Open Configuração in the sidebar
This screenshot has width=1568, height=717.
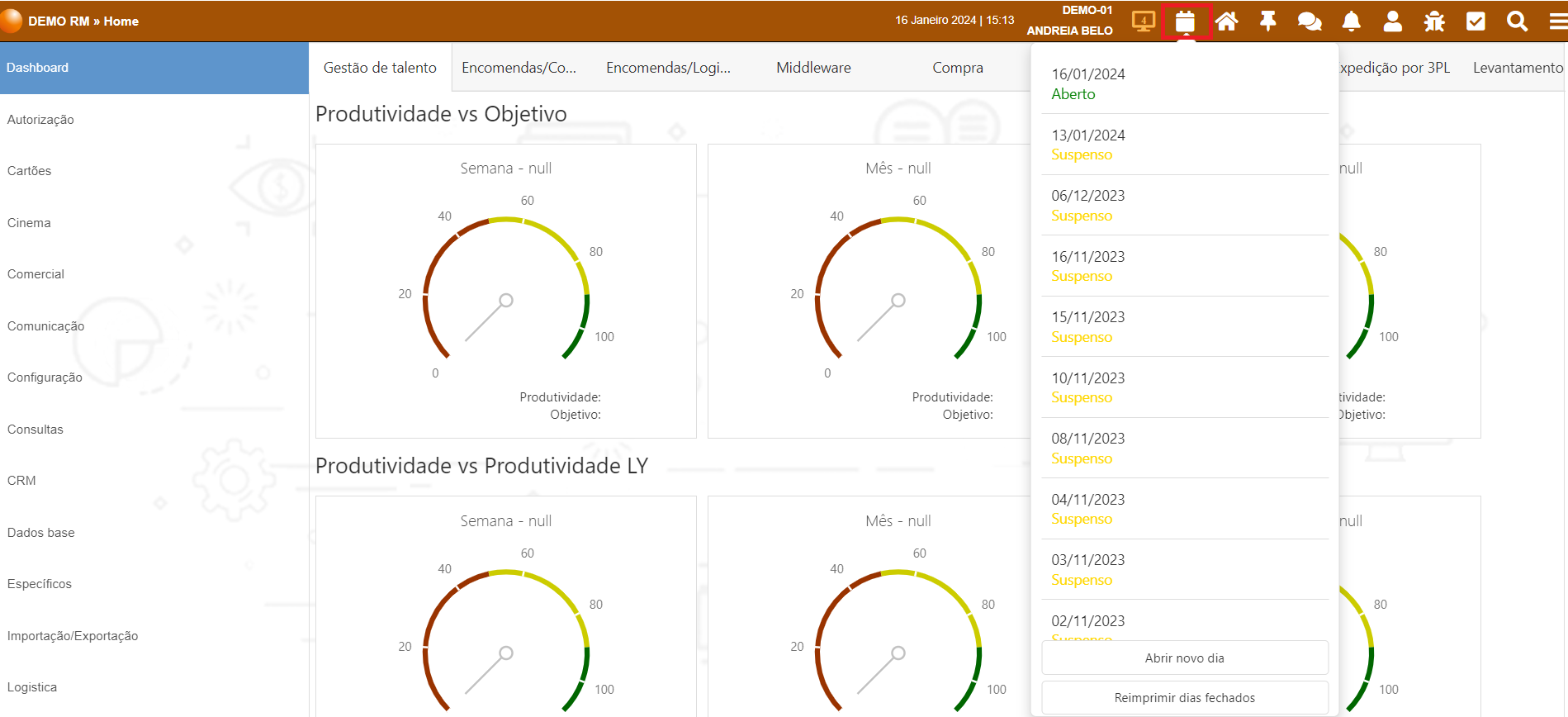[x=154, y=377]
